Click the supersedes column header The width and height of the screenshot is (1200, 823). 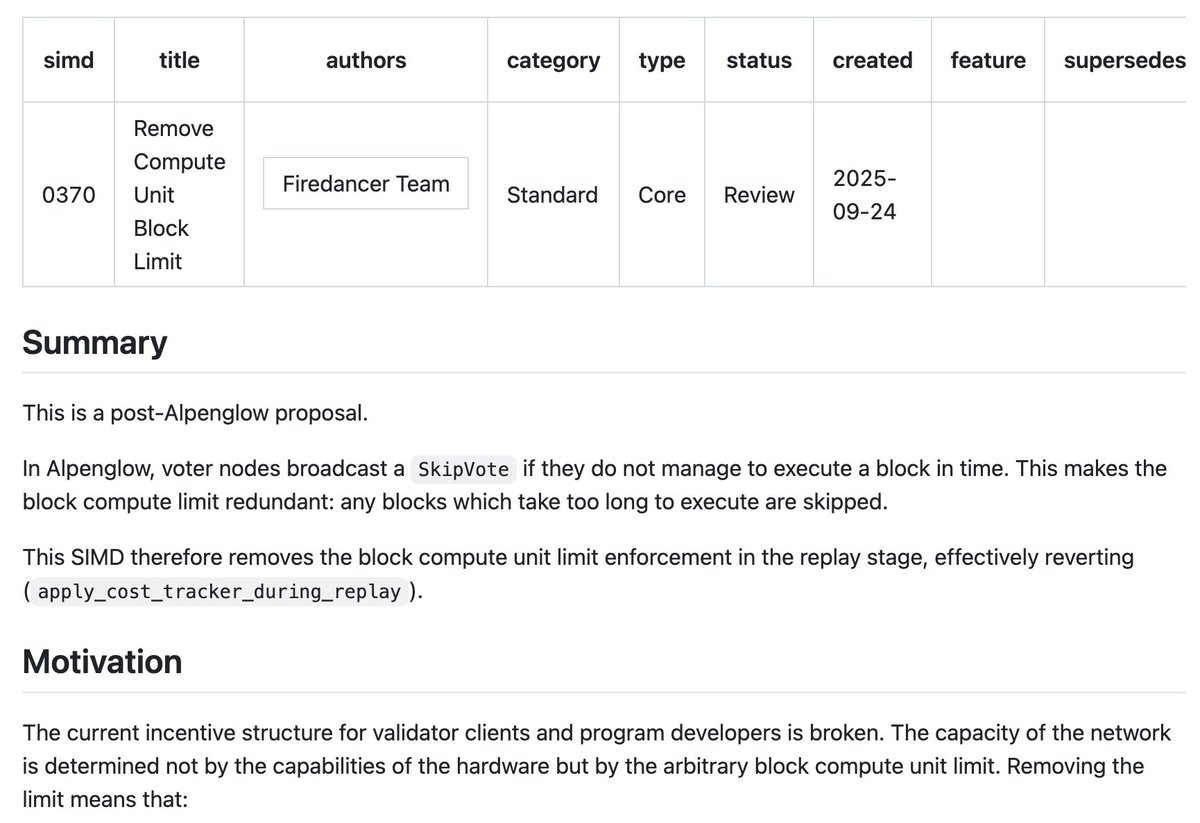click(x=1124, y=60)
